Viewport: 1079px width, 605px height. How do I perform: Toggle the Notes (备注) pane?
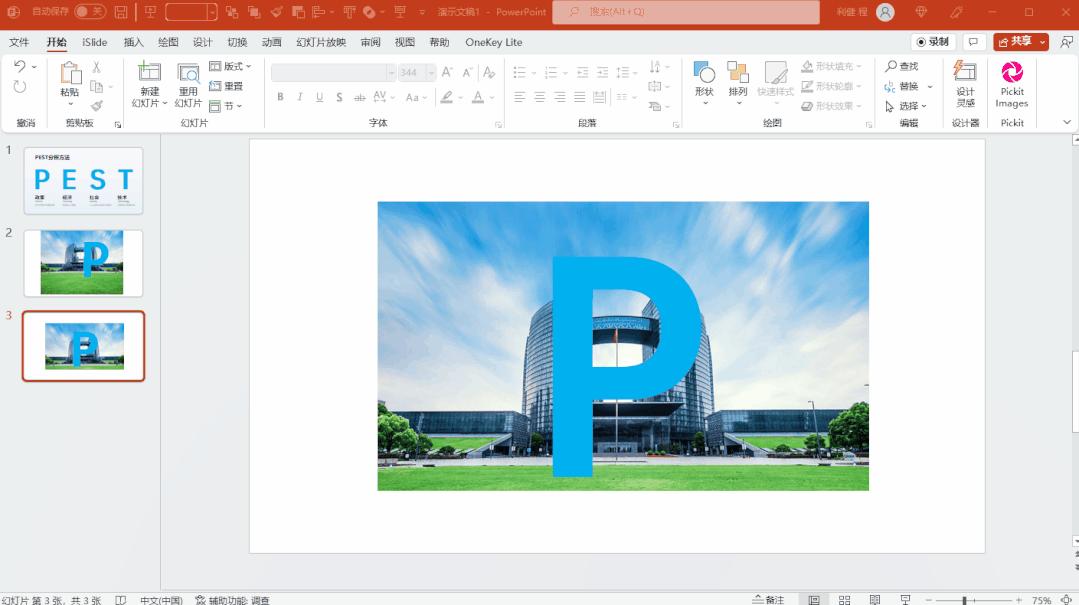click(x=768, y=600)
